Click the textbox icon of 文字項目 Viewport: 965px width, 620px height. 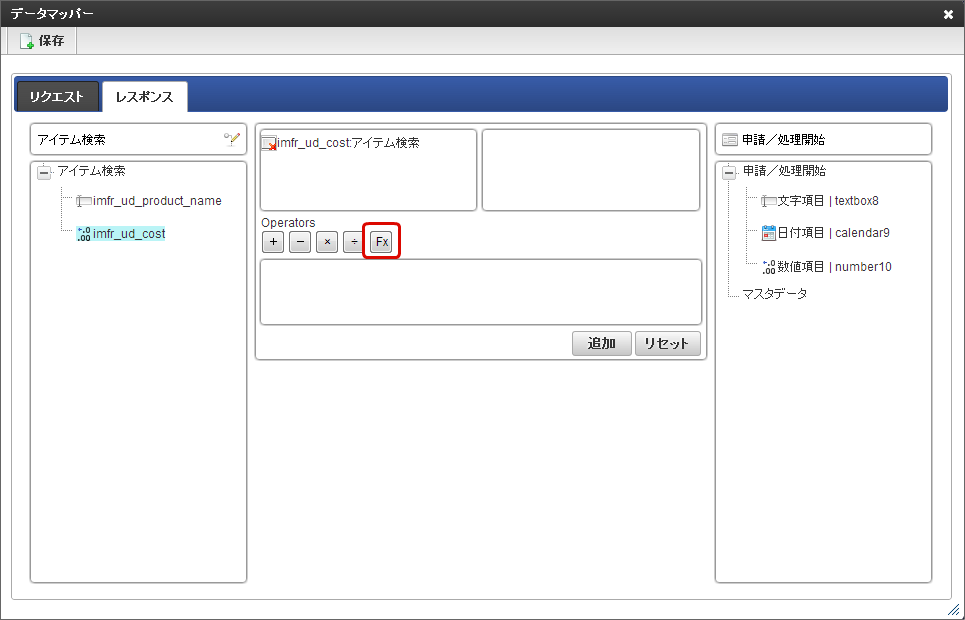[769, 201]
